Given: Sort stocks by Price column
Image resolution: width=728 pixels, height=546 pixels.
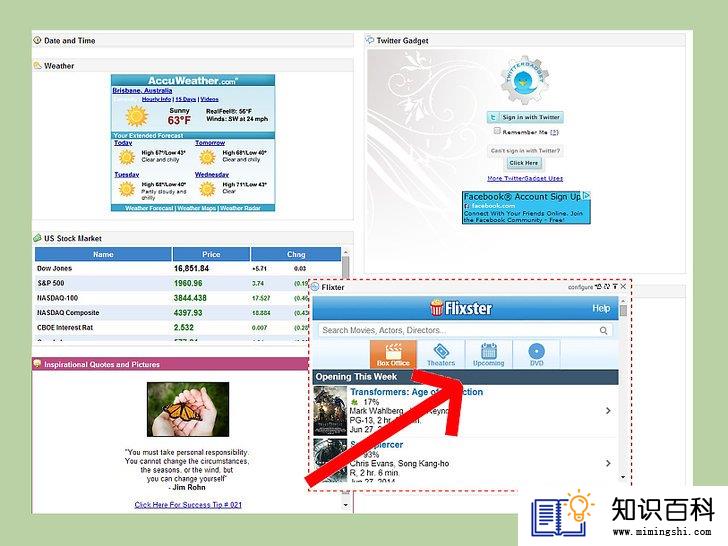Looking at the screenshot, I should pyautogui.click(x=211, y=254).
